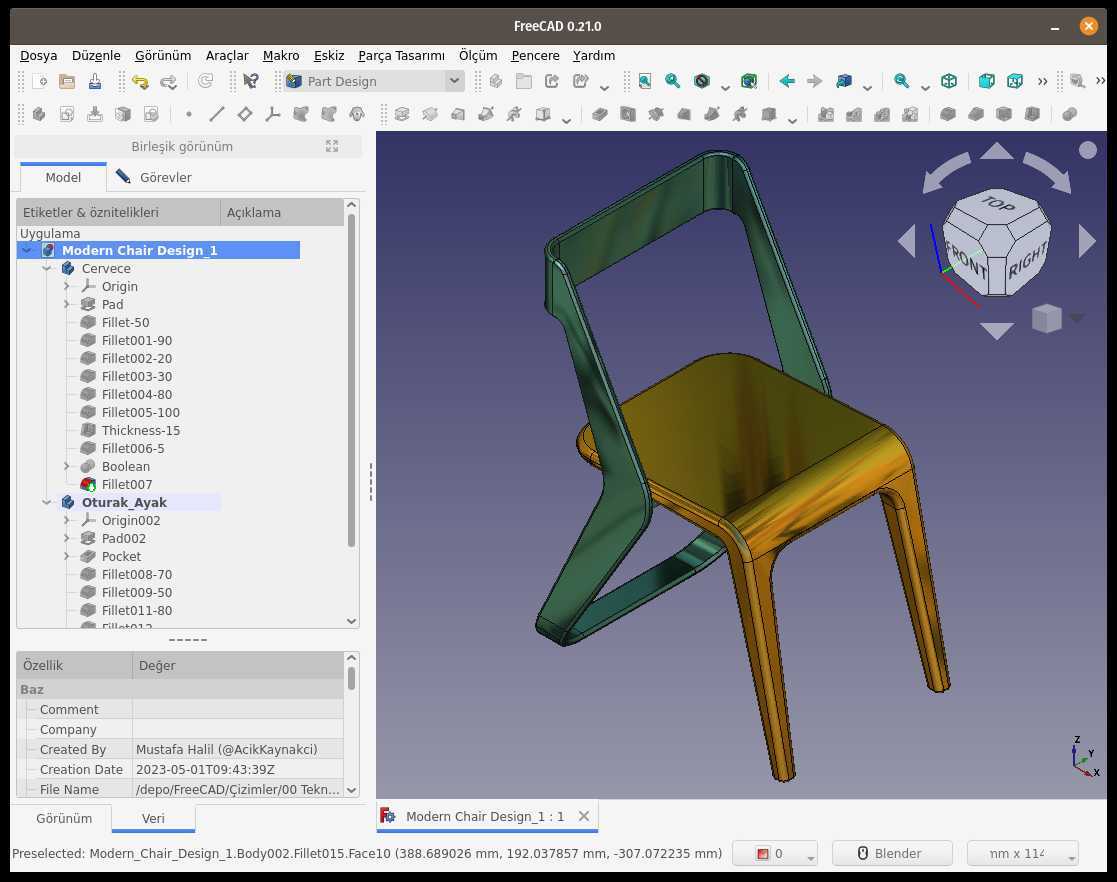Select the Thickness-15 tree item
The height and width of the screenshot is (882, 1117).
(141, 430)
